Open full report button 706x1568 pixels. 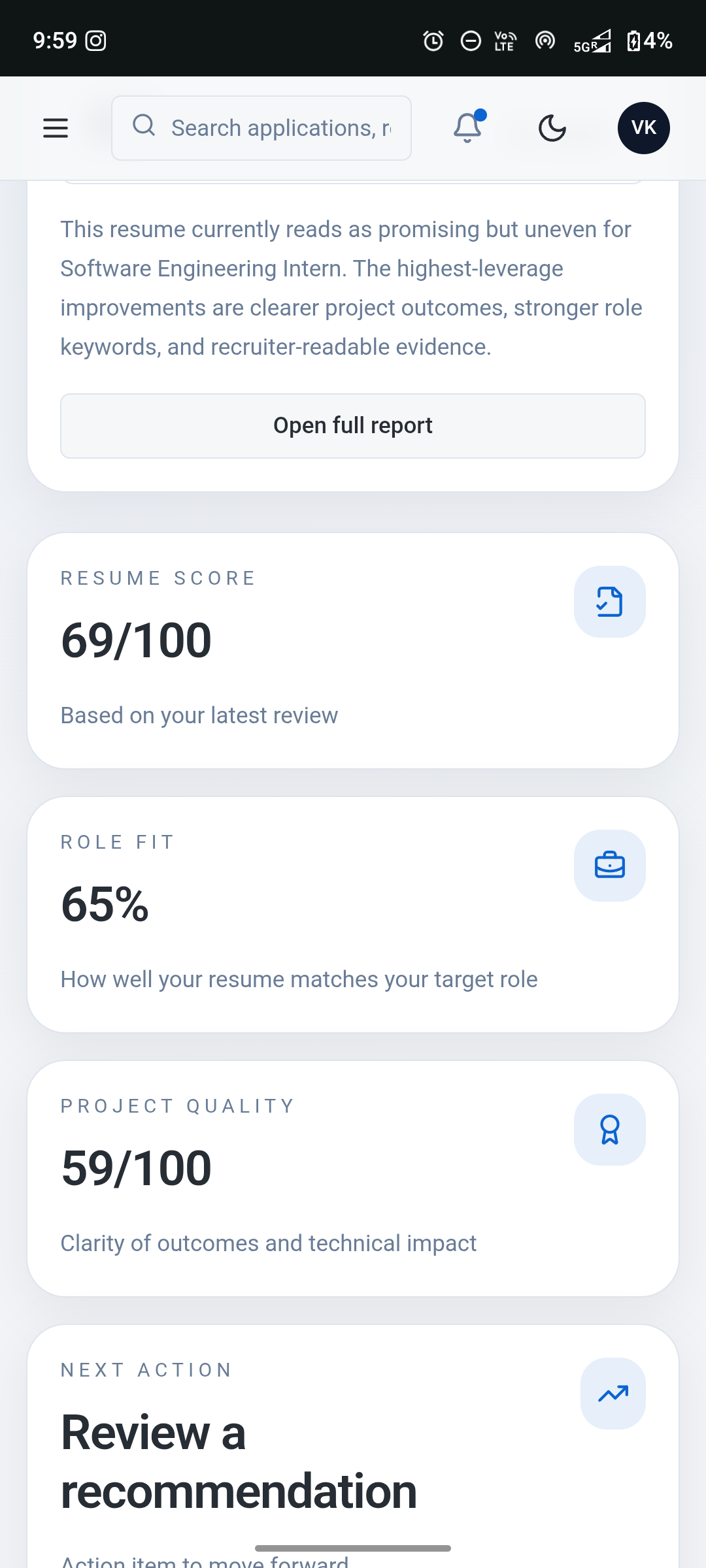click(353, 426)
